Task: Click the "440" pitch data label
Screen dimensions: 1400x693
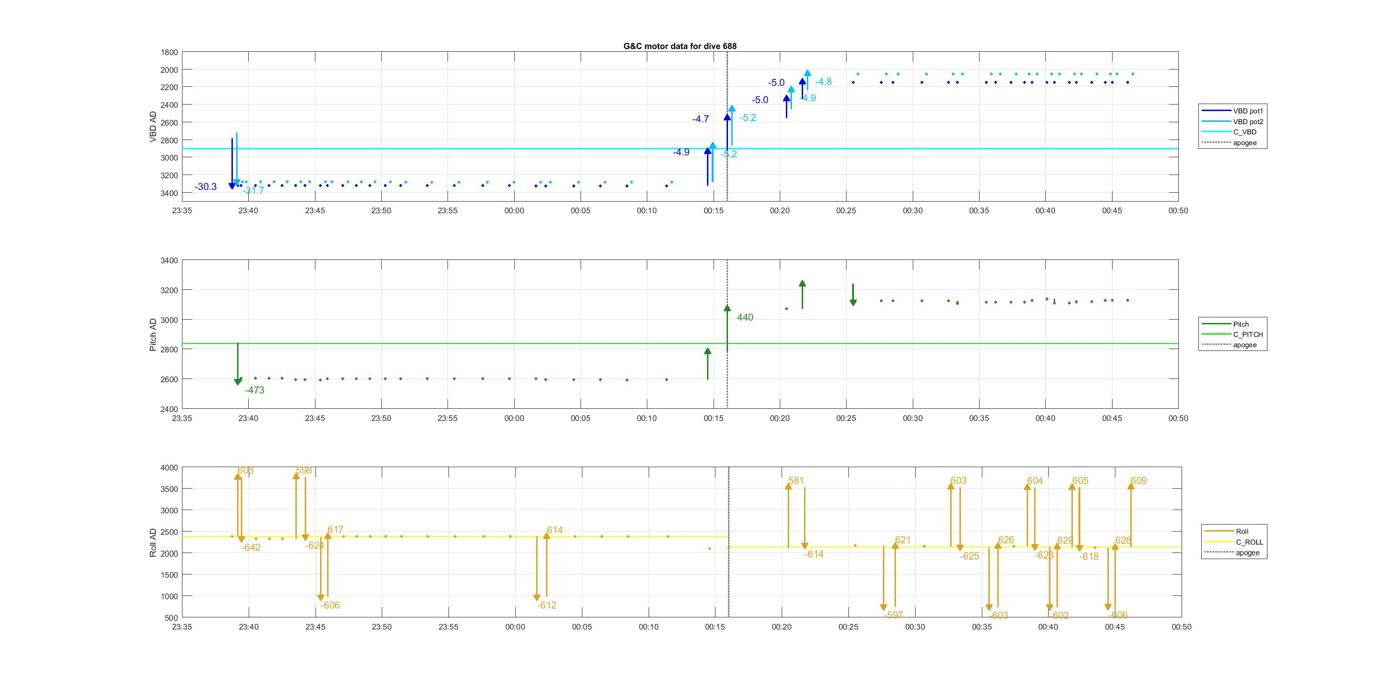Action: tap(745, 318)
